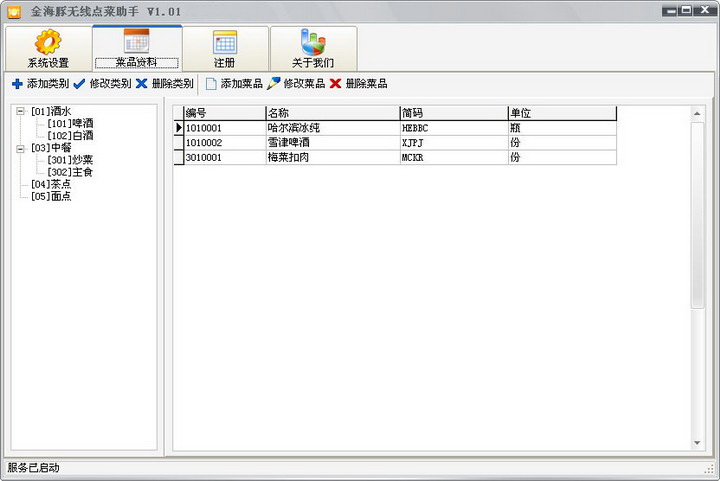This screenshot has height=481, width=720.
Task: Select the 菜品资料 calendar icon
Action: click(136, 41)
